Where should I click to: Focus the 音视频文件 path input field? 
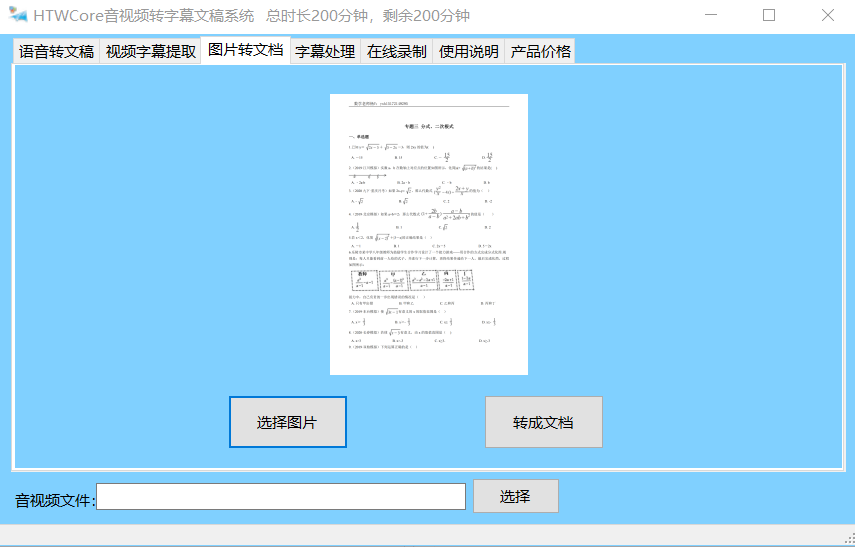pos(280,497)
